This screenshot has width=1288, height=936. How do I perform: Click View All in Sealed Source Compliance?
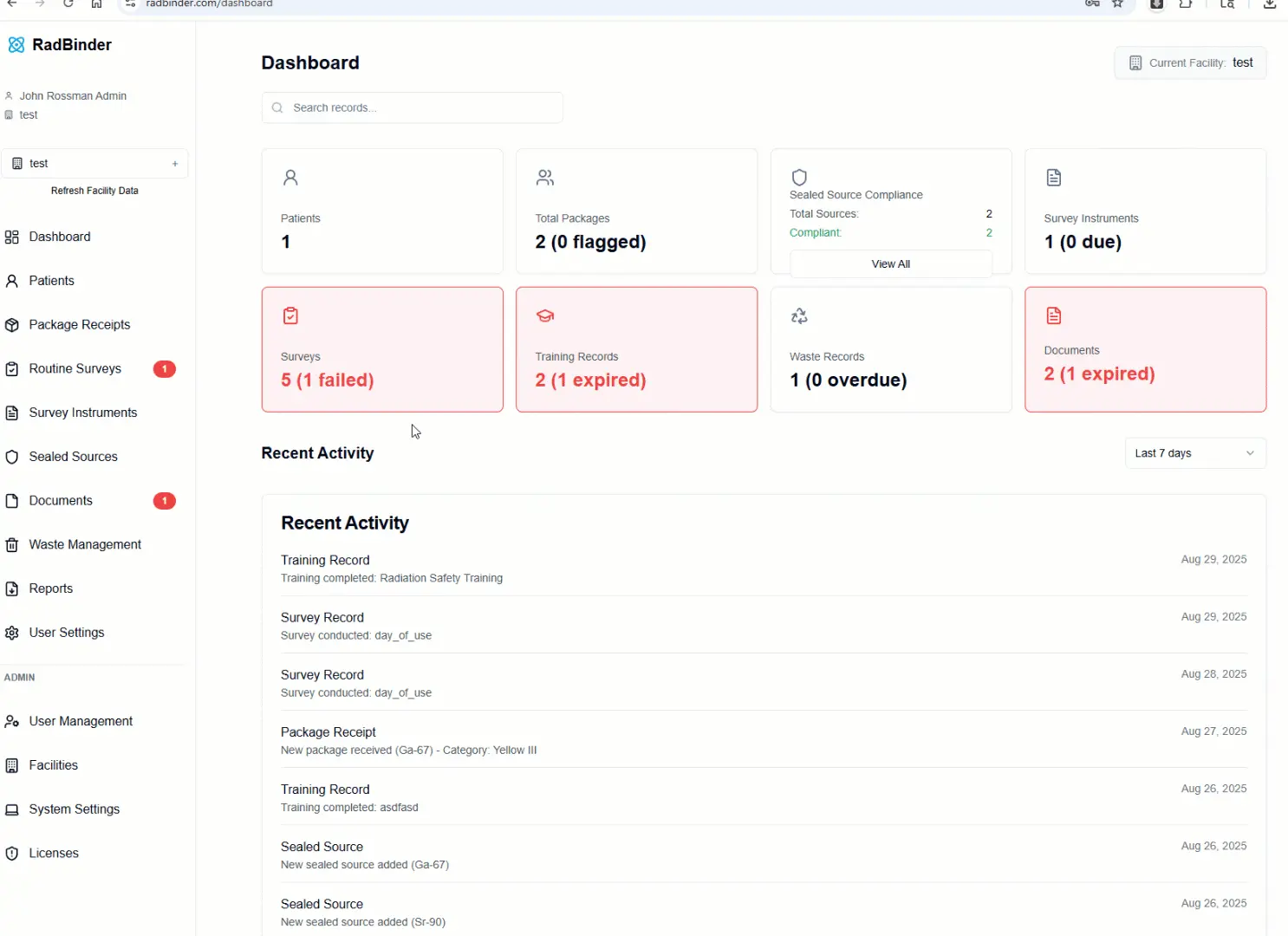[x=891, y=264]
